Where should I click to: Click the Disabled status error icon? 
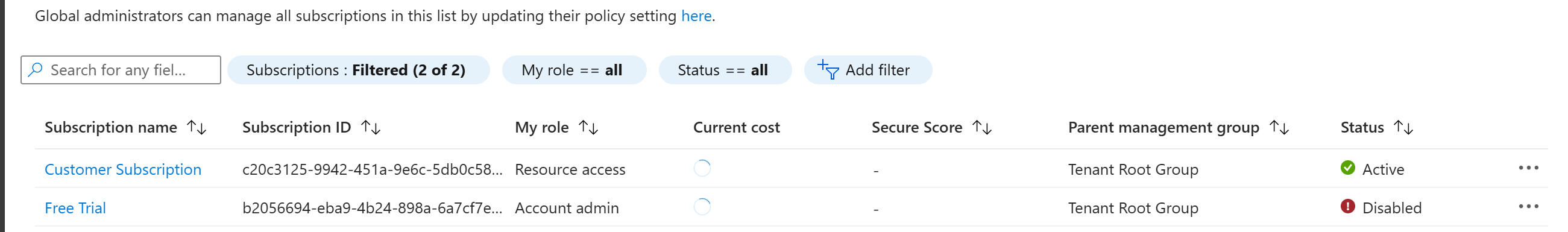pos(1347,207)
